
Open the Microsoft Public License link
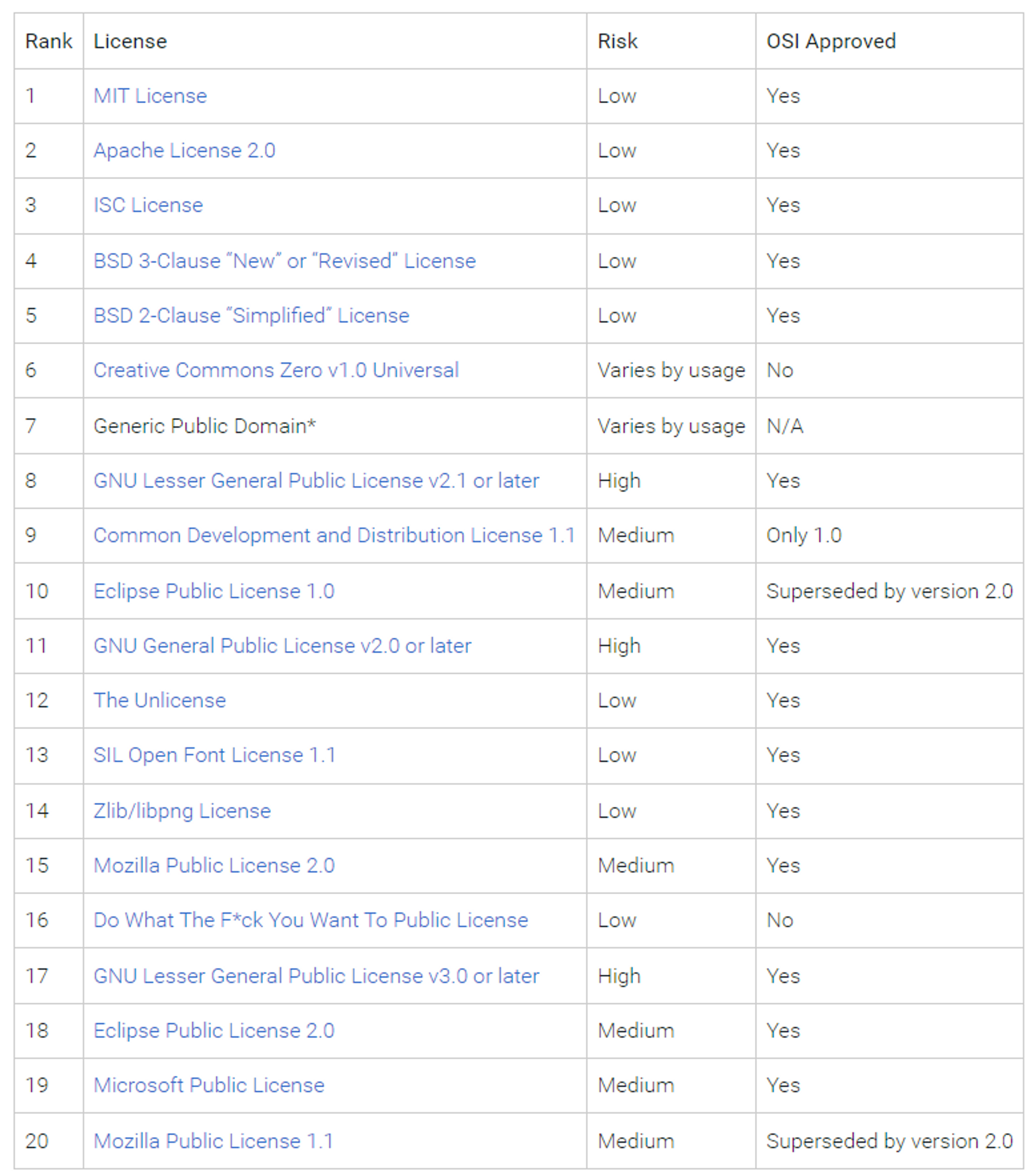tap(209, 1085)
